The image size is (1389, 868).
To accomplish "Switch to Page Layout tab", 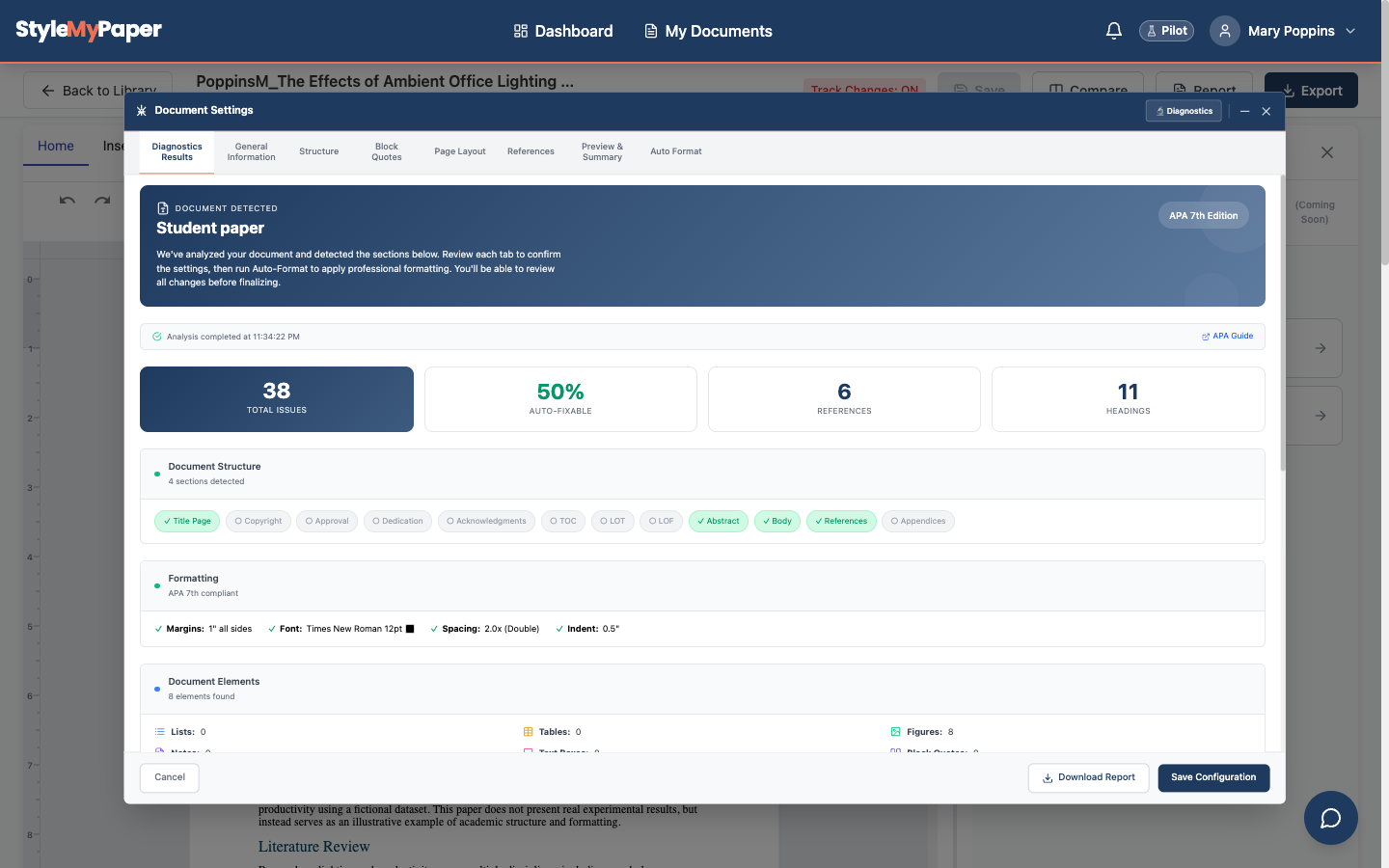I will [x=460, y=151].
